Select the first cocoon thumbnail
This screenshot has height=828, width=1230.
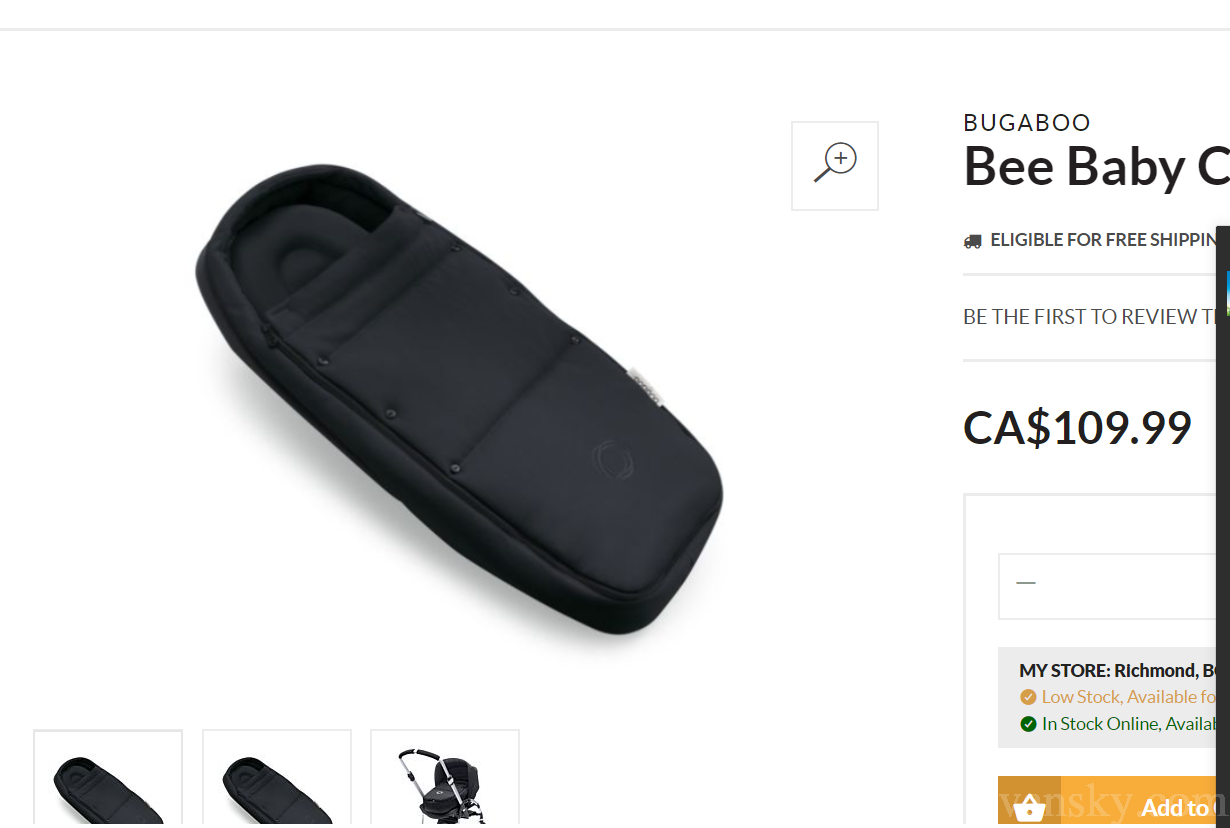click(x=108, y=779)
